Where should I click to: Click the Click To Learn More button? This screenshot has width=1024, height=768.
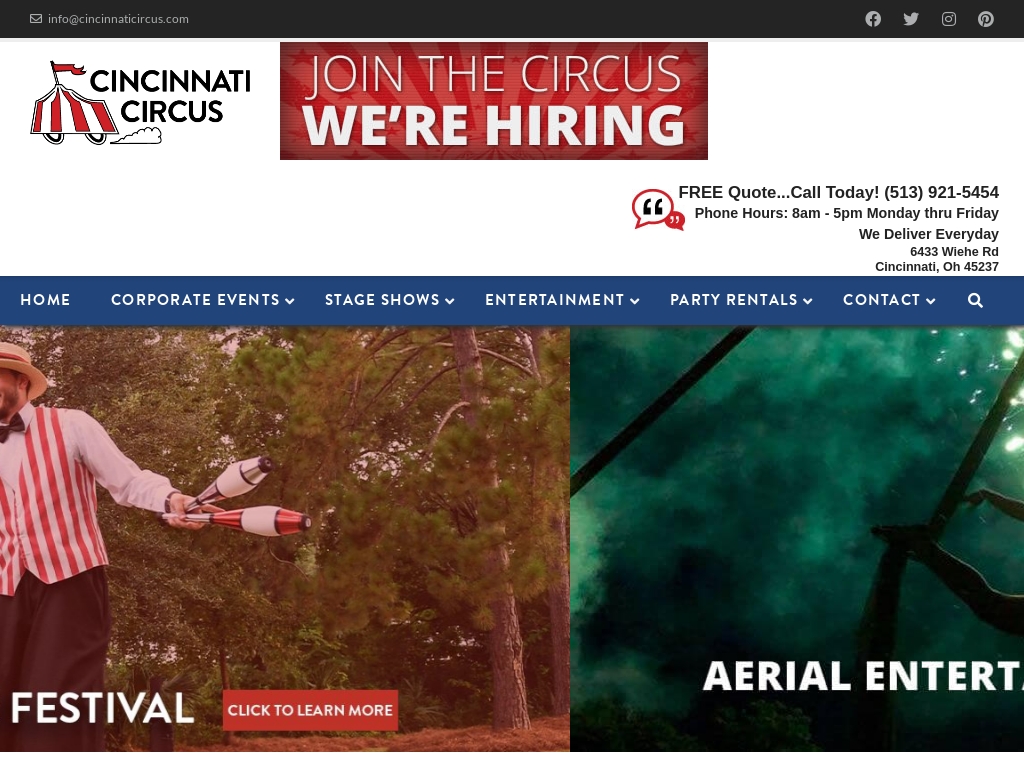pos(310,710)
